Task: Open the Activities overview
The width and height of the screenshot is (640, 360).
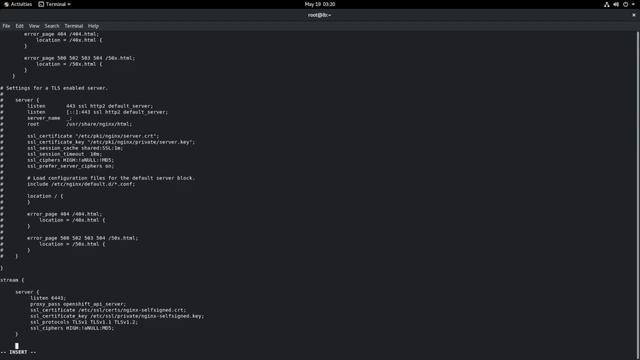Action: [x=18, y=4]
